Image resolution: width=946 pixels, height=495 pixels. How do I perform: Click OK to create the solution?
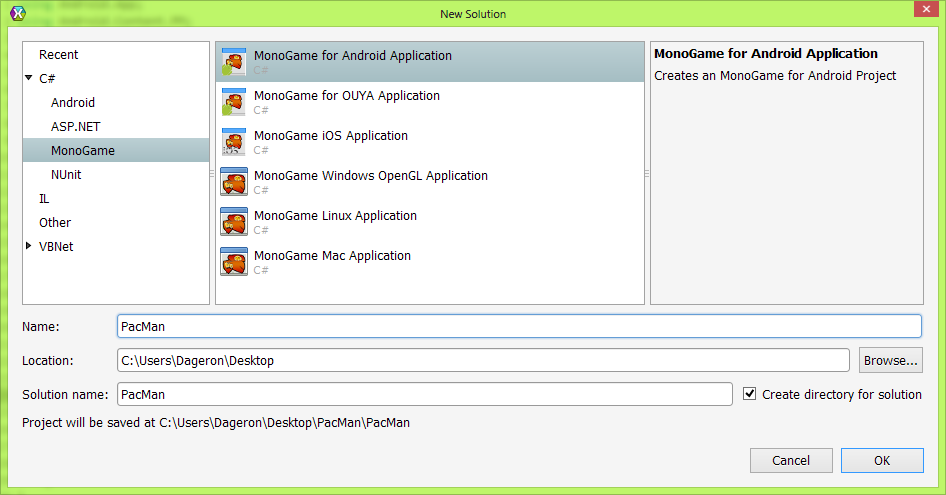pyautogui.click(x=882, y=461)
